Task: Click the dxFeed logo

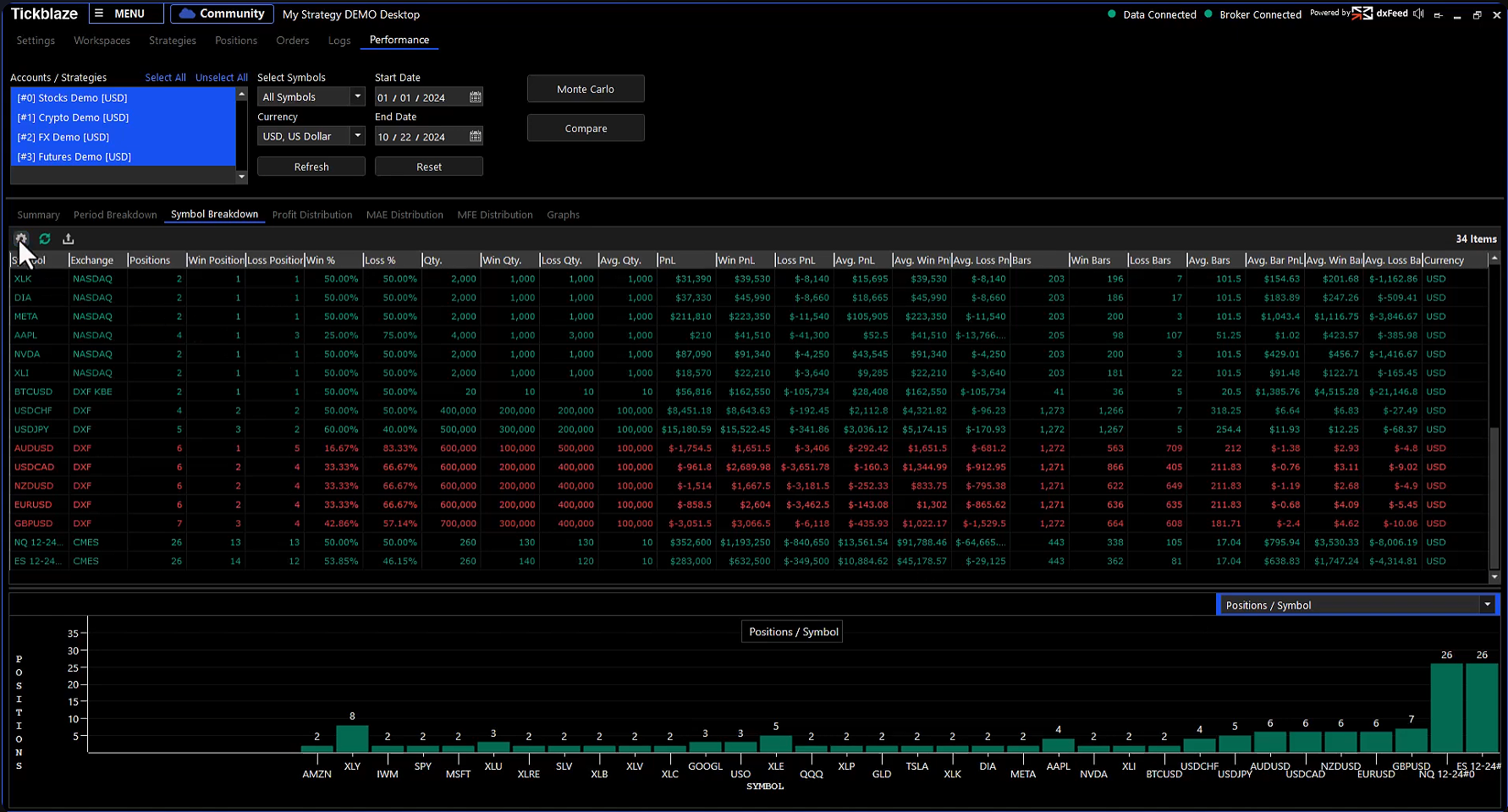Action: pyautogui.click(x=1380, y=14)
